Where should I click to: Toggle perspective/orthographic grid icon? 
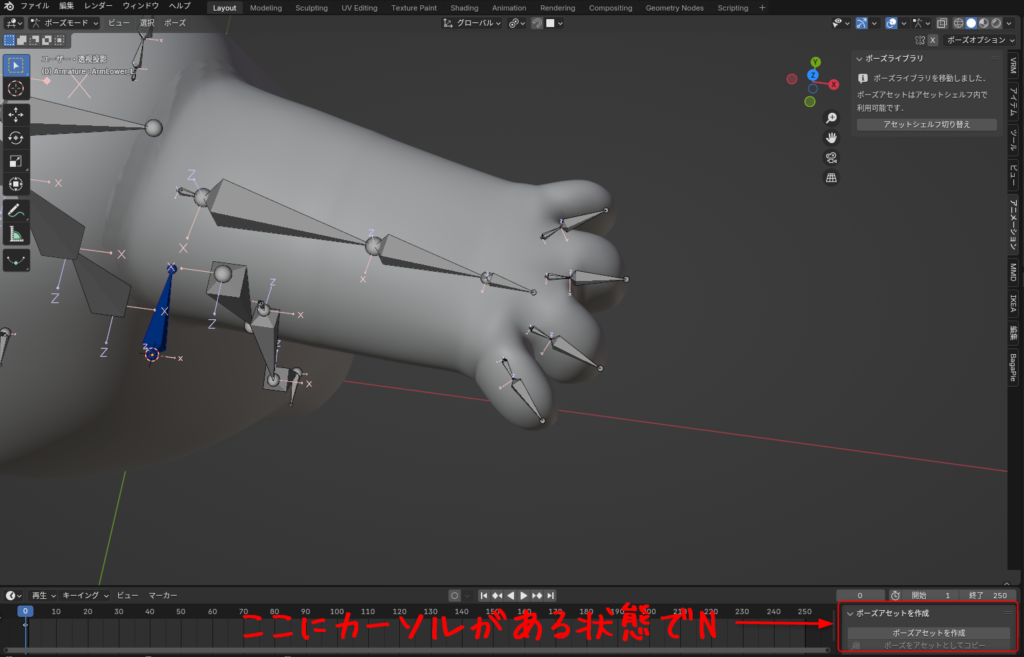click(831, 178)
